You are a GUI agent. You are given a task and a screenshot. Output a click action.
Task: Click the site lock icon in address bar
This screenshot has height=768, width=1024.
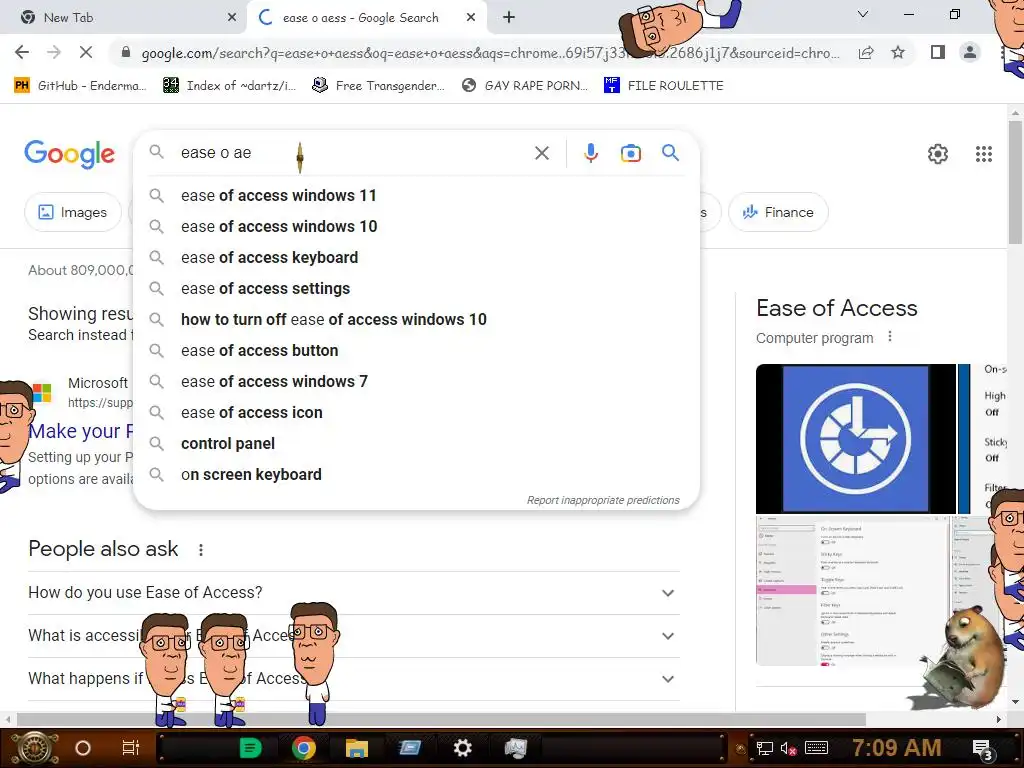click(x=126, y=52)
